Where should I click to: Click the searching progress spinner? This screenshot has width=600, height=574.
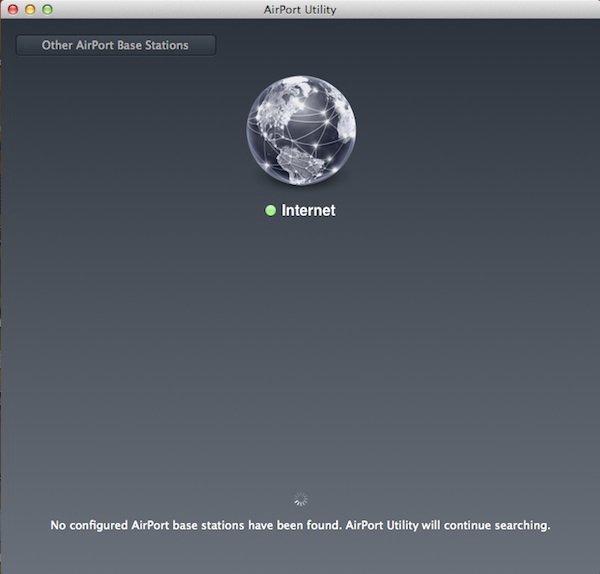(301, 500)
